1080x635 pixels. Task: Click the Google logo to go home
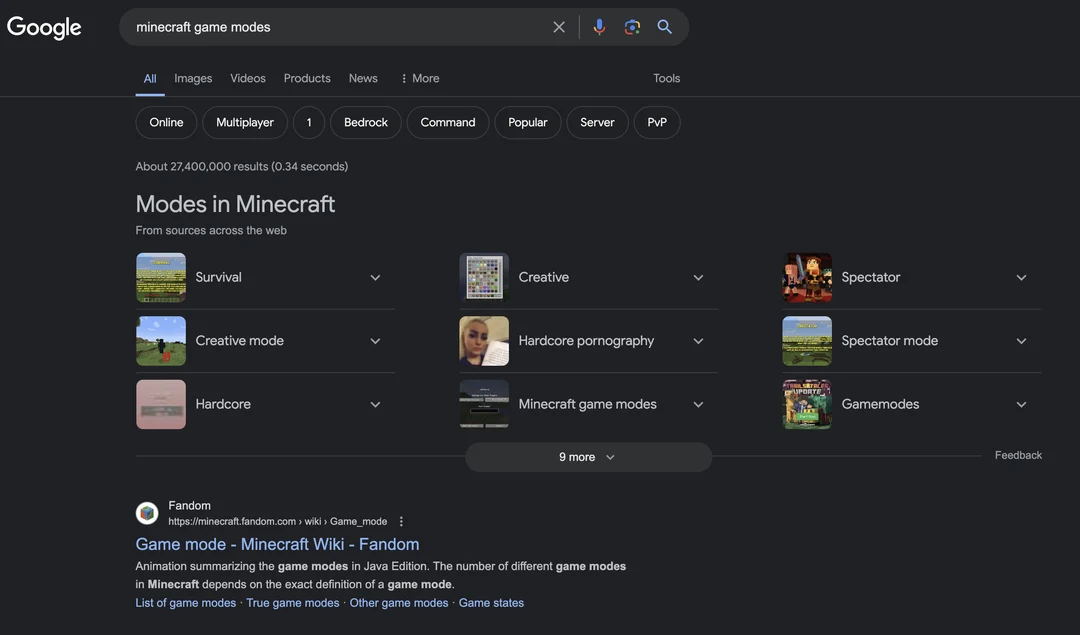(44, 27)
